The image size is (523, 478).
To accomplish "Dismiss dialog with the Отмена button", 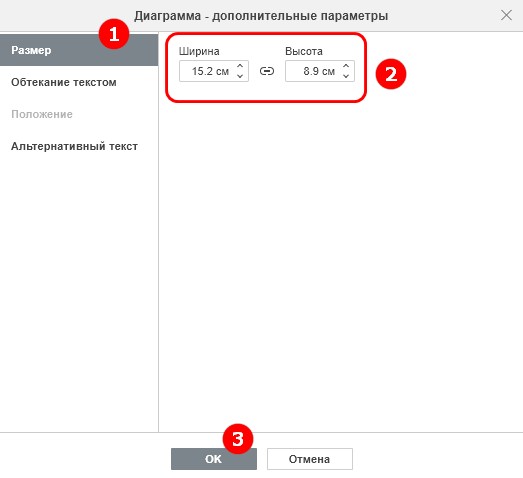I will pos(310,459).
